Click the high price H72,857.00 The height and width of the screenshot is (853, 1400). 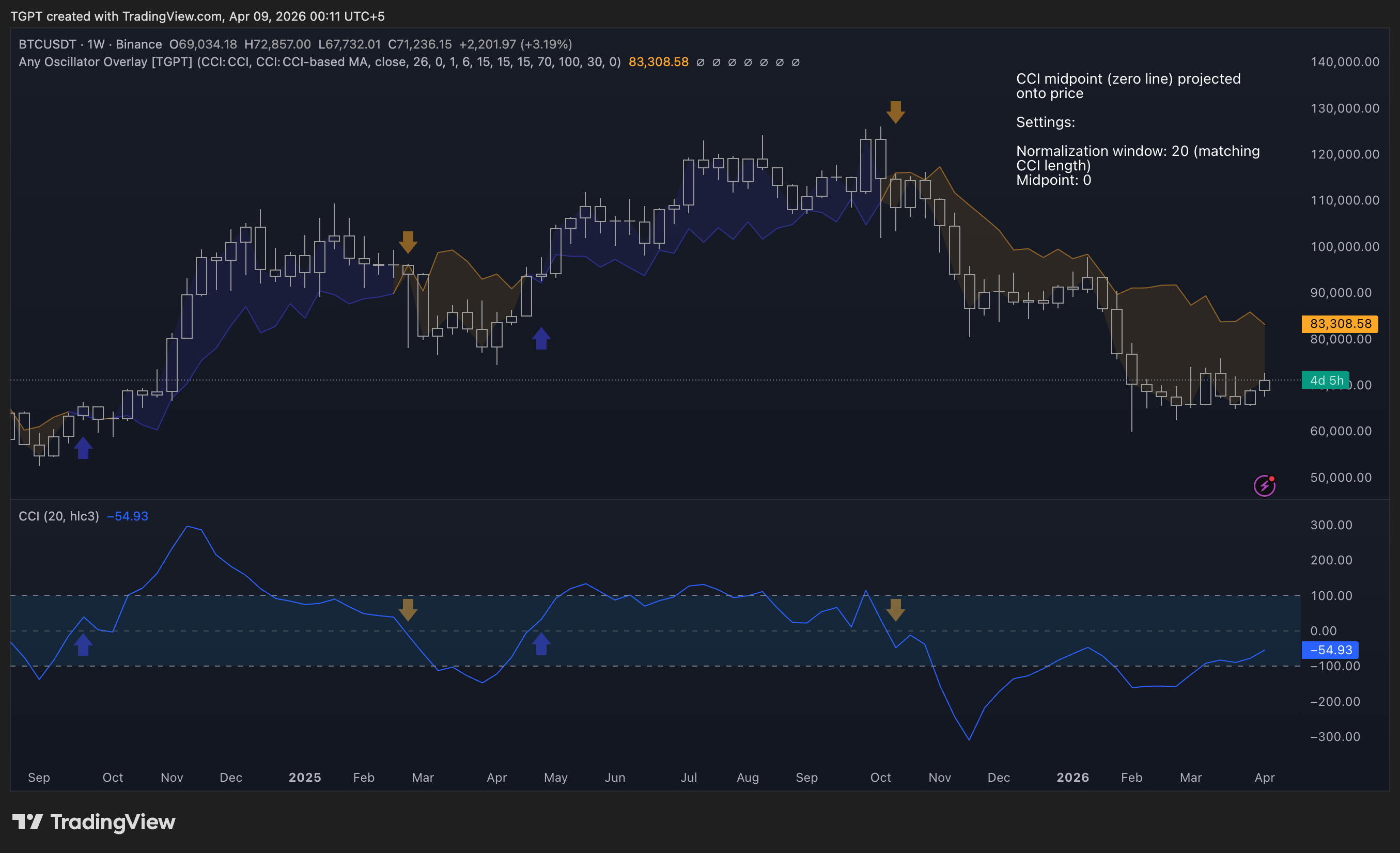pyautogui.click(x=277, y=44)
